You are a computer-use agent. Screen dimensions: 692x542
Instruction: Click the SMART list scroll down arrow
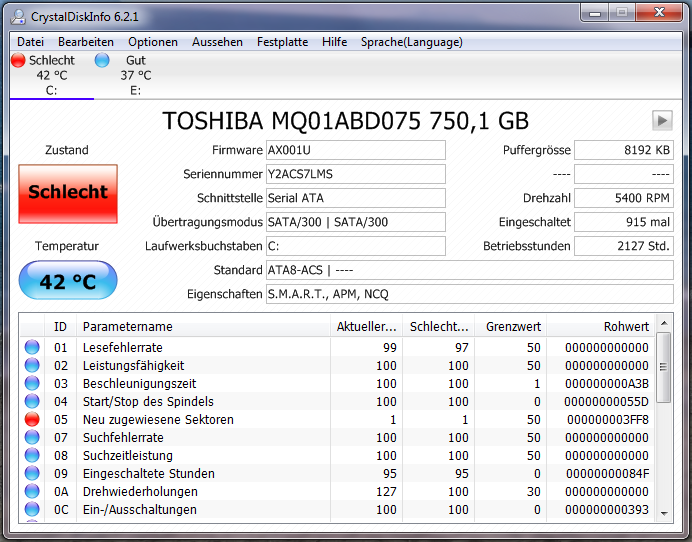coord(664,513)
